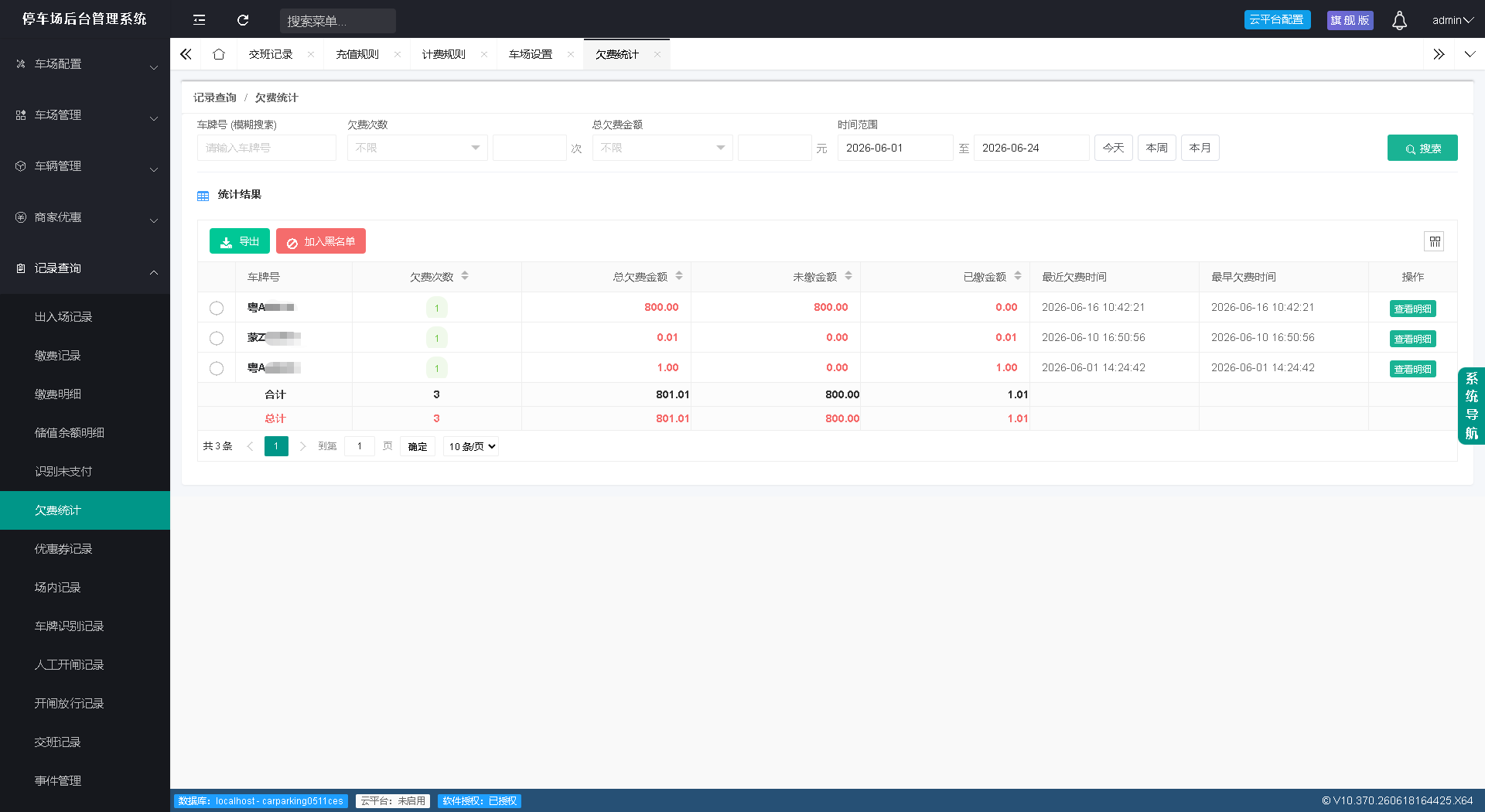Select the row with 1.00 debt
The image size is (1485, 812).
click(217, 368)
